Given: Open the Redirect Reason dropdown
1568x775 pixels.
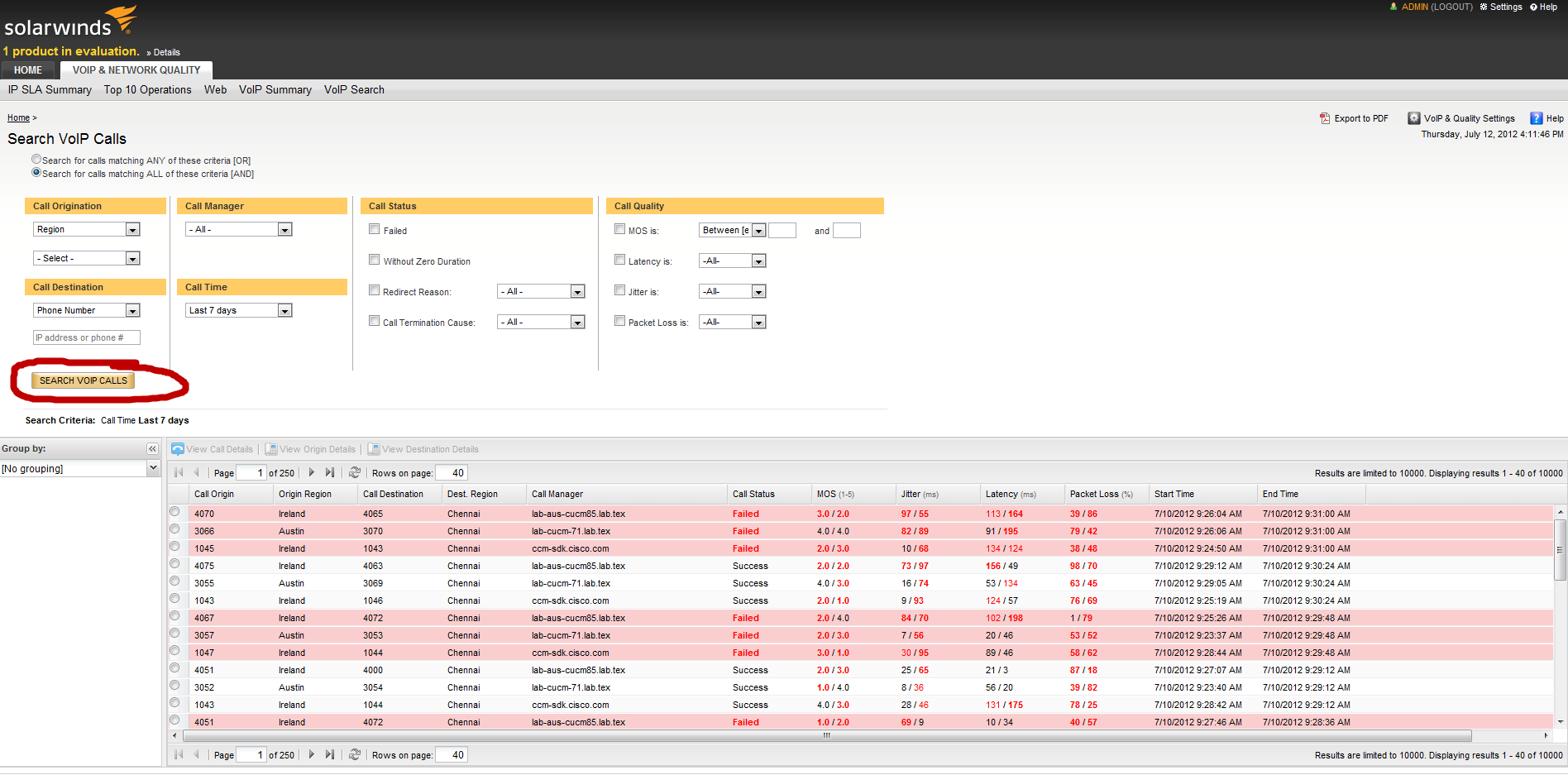Looking at the screenshot, I should [541, 291].
